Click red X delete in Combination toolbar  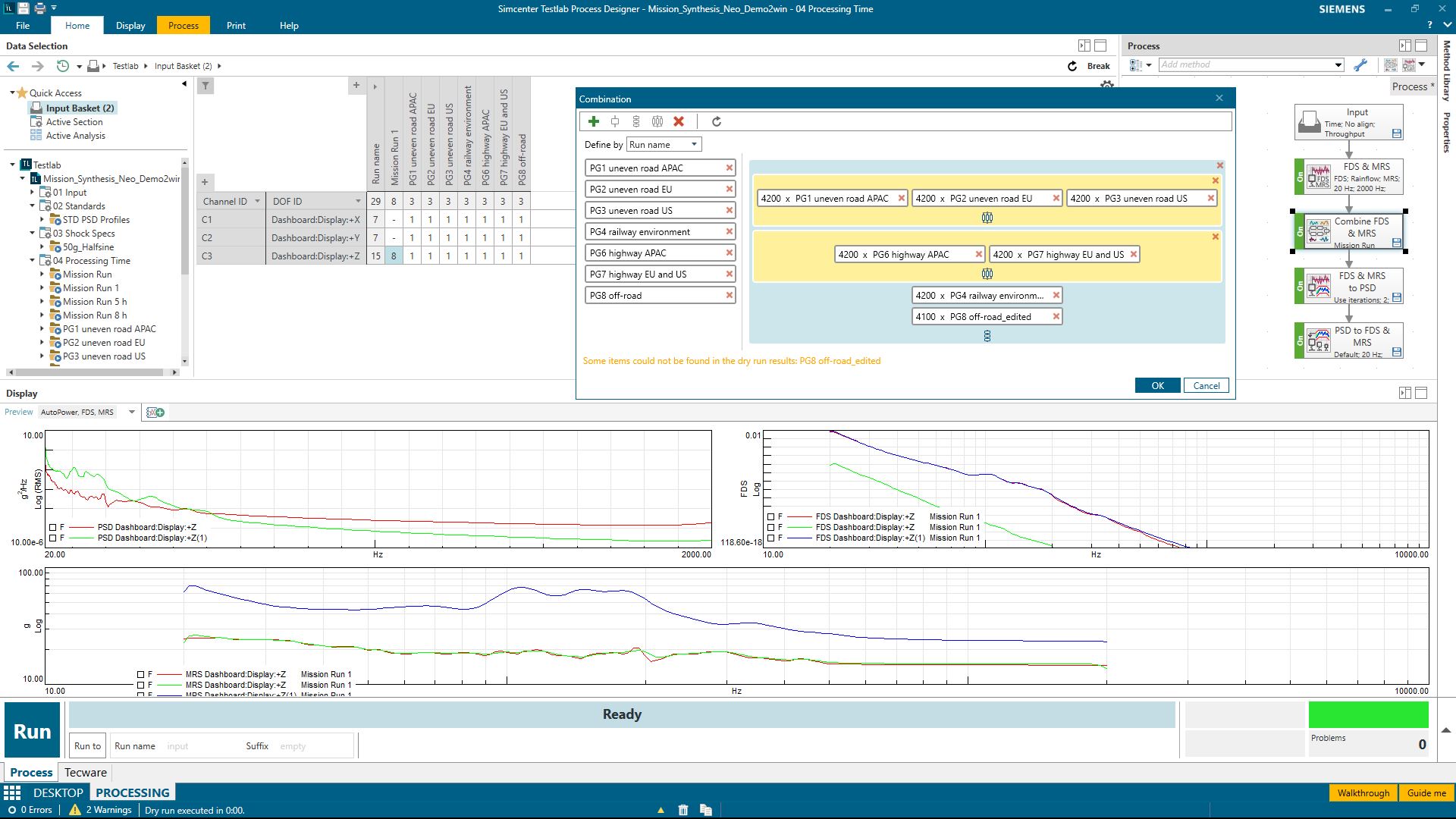tap(679, 121)
